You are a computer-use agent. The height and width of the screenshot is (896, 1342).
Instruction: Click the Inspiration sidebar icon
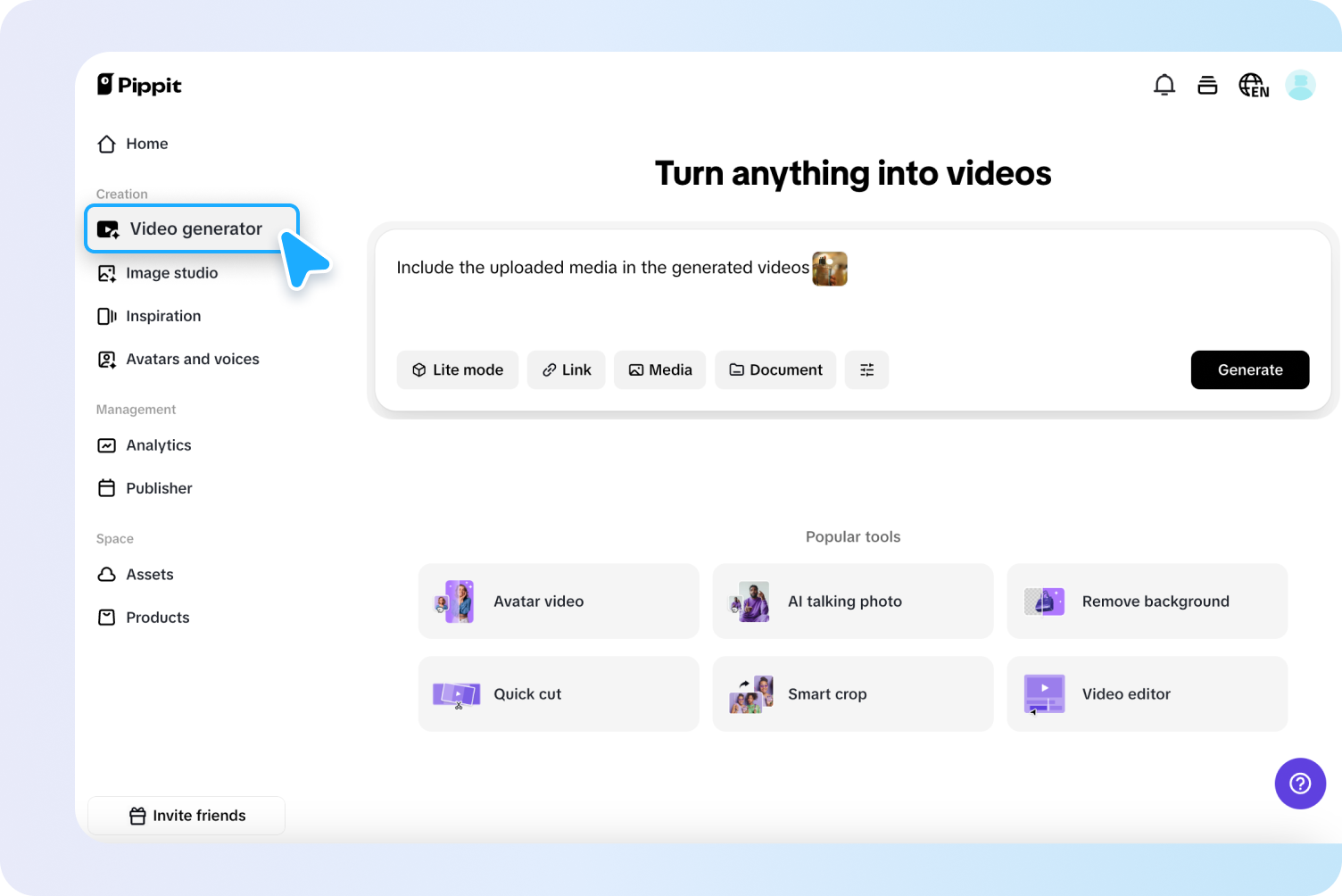[x=106, y=316]
